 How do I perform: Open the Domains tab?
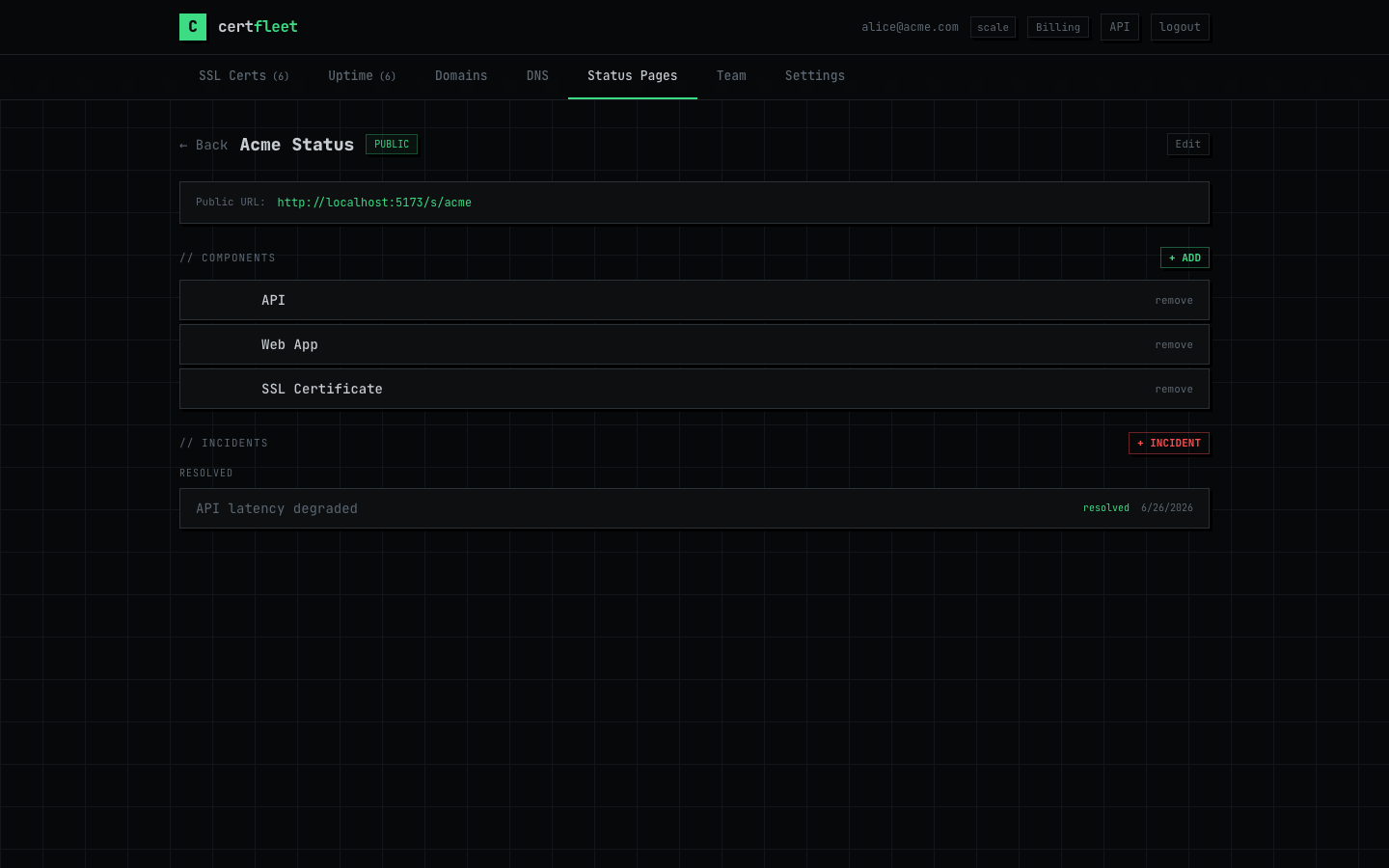tap(461, 76)
